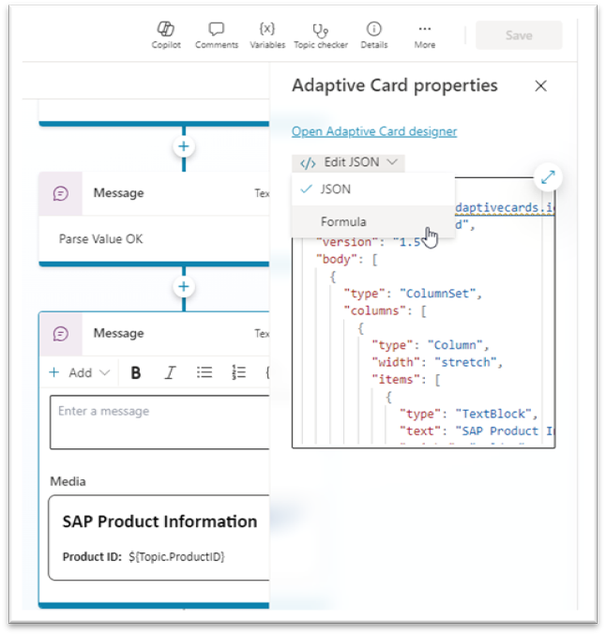The height and width of the screenshot is (635, 606).
Task: Open the More options menu
Action: coord(425,35)
